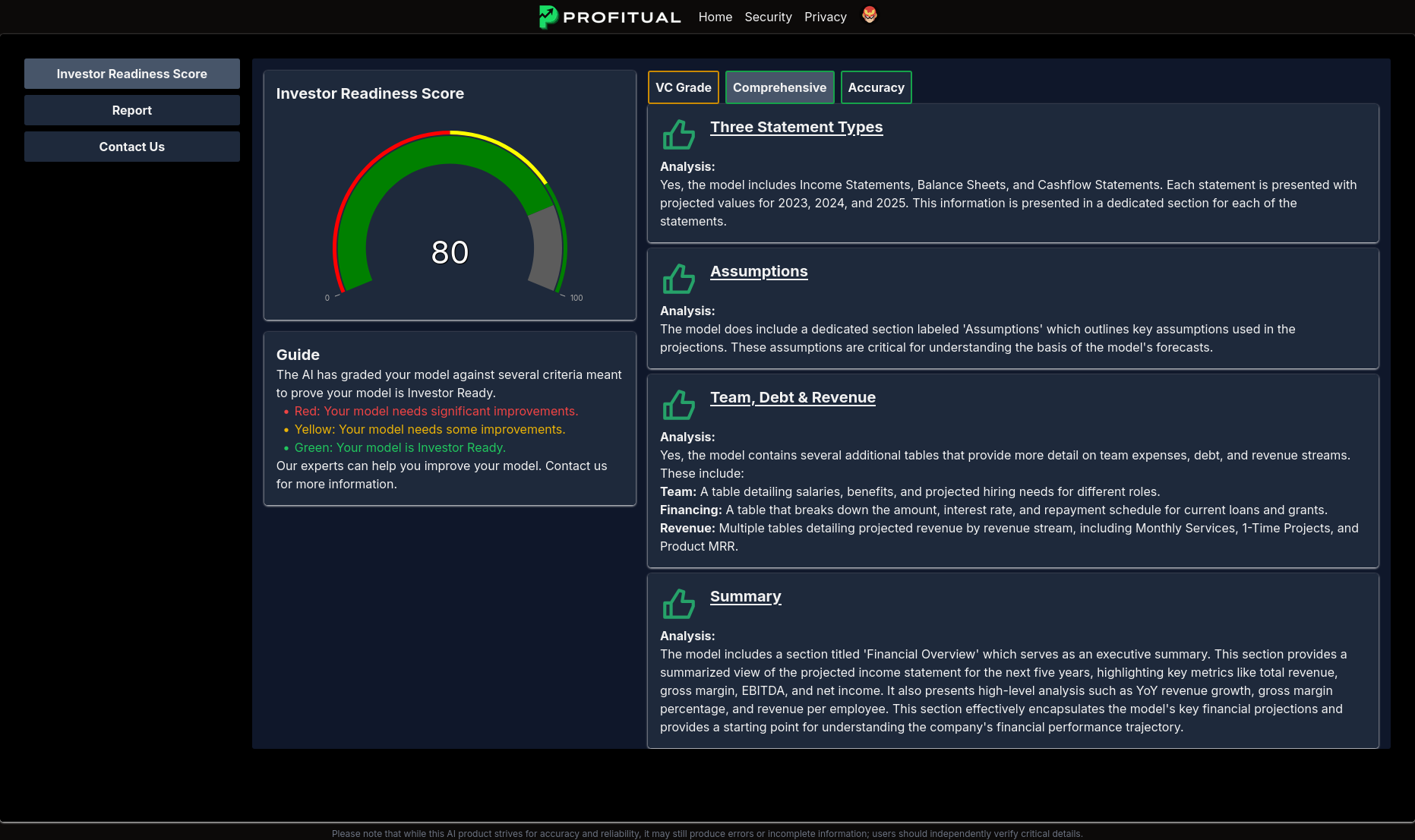The height and width of the screenshot is (840, 1415).
Task: Open Security page in top navigation
Action: pos(768,17)
